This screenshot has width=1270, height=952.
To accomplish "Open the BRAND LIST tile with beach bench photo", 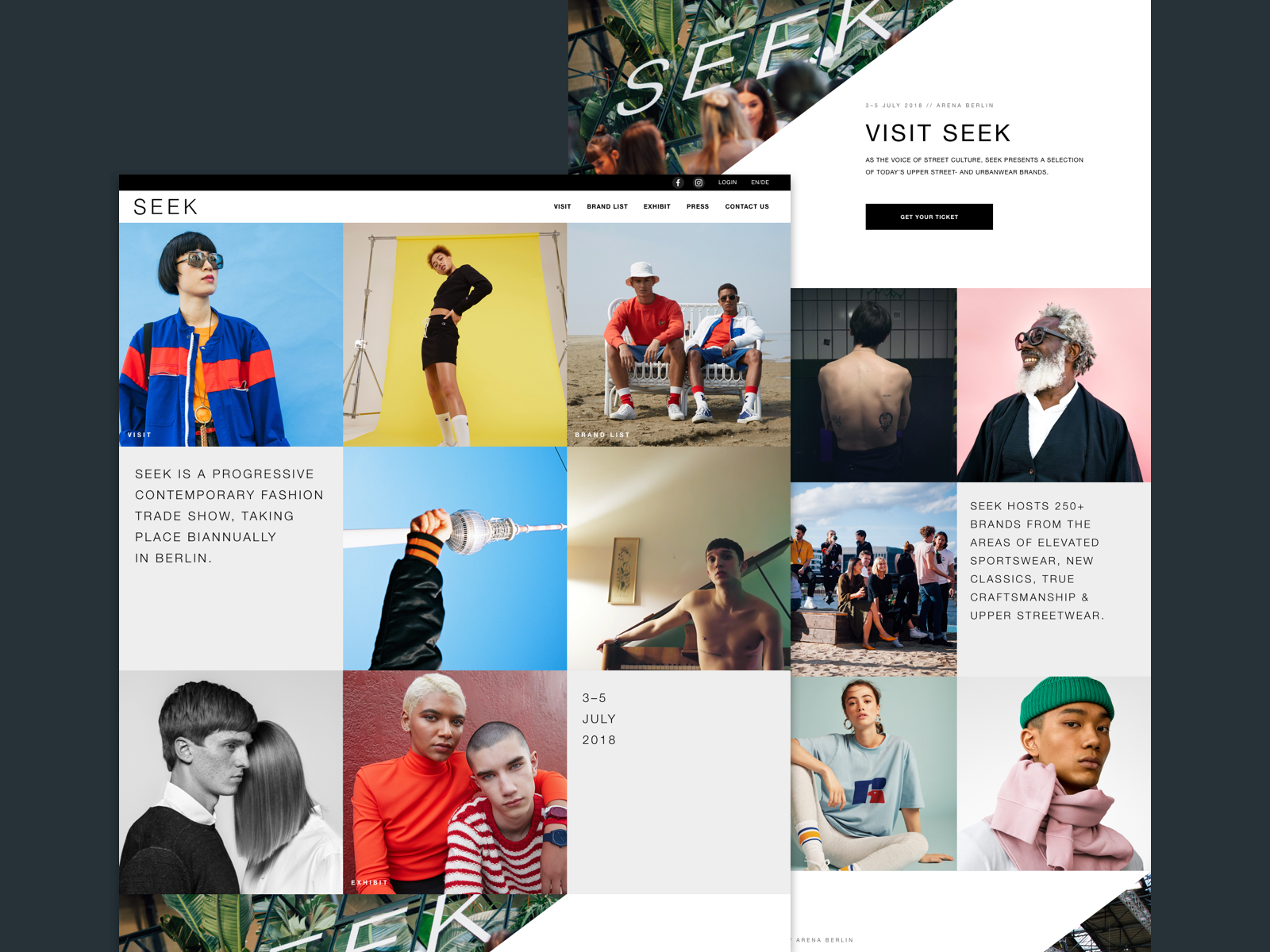I will click(x=679, y=335).
